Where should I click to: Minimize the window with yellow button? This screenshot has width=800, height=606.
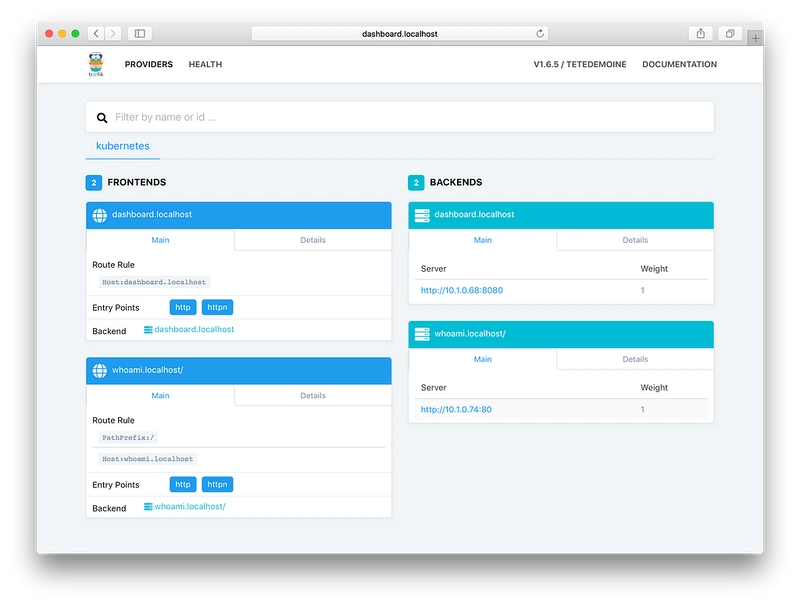tap(62, 34)
